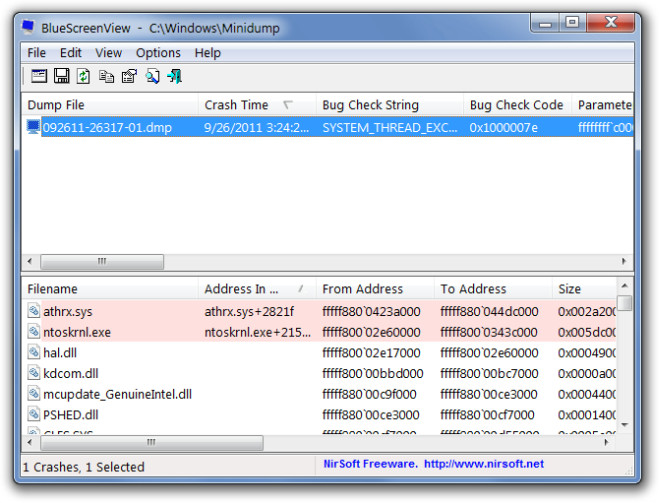Click the athrx.sys file icon

tap(34, 311)
